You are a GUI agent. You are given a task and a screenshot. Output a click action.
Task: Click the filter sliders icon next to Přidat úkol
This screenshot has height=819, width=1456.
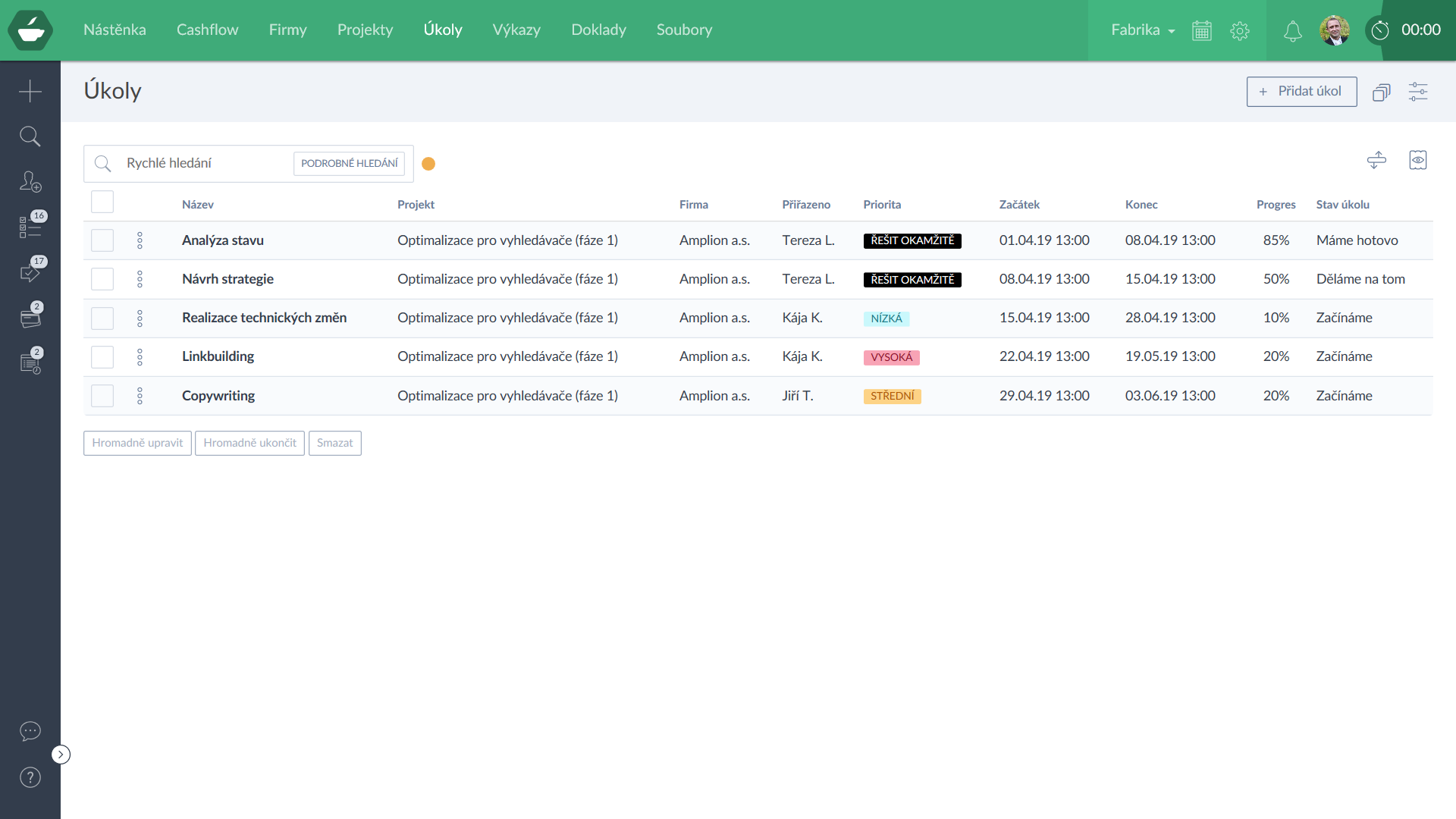[1418, 92]
